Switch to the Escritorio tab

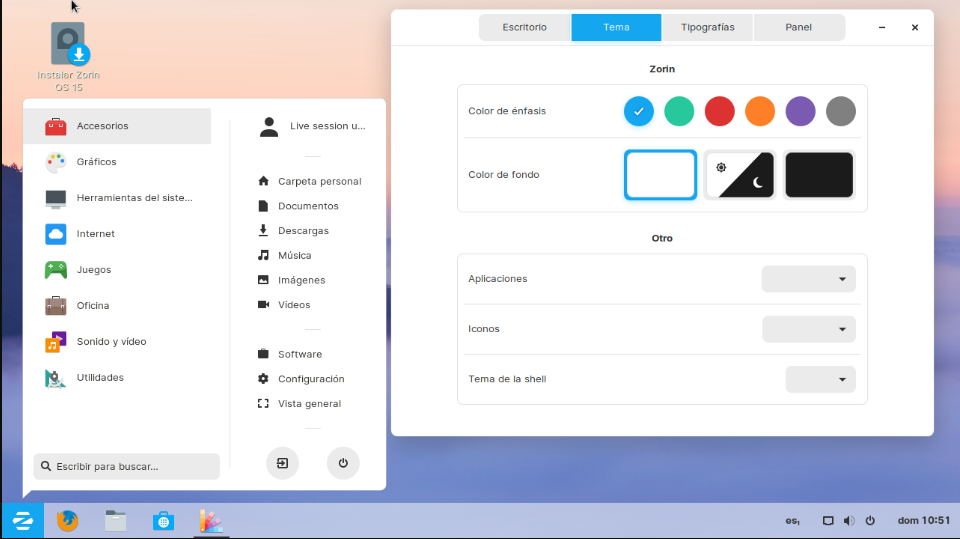click(x=525, y=28)
